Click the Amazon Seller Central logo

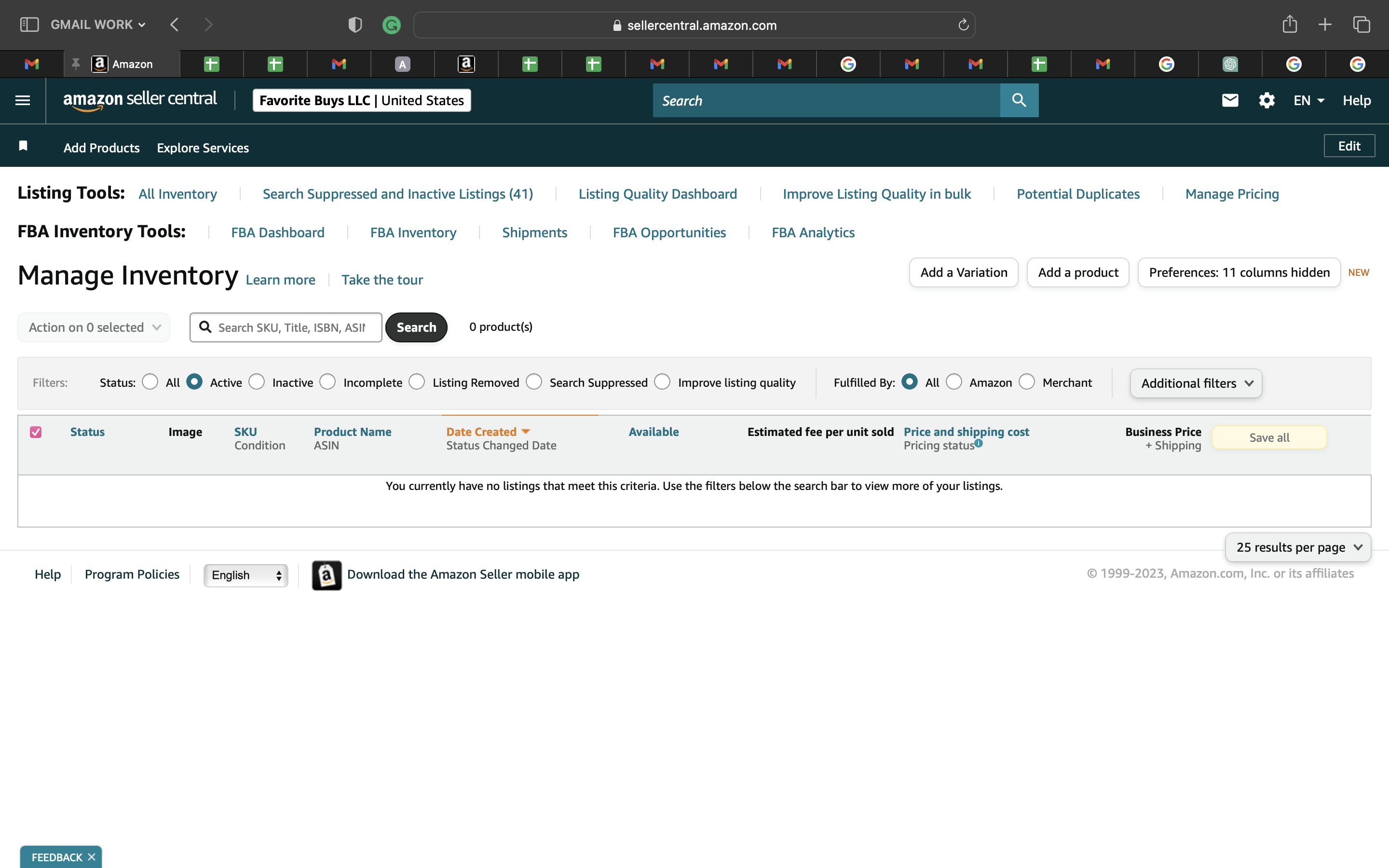140,100
